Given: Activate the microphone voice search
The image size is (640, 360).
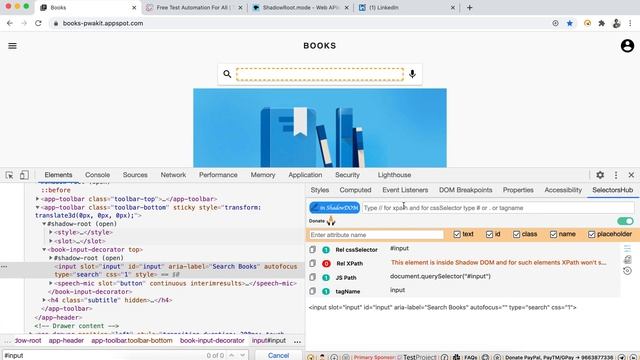Looking at the screenshot, I should point(412,73).
